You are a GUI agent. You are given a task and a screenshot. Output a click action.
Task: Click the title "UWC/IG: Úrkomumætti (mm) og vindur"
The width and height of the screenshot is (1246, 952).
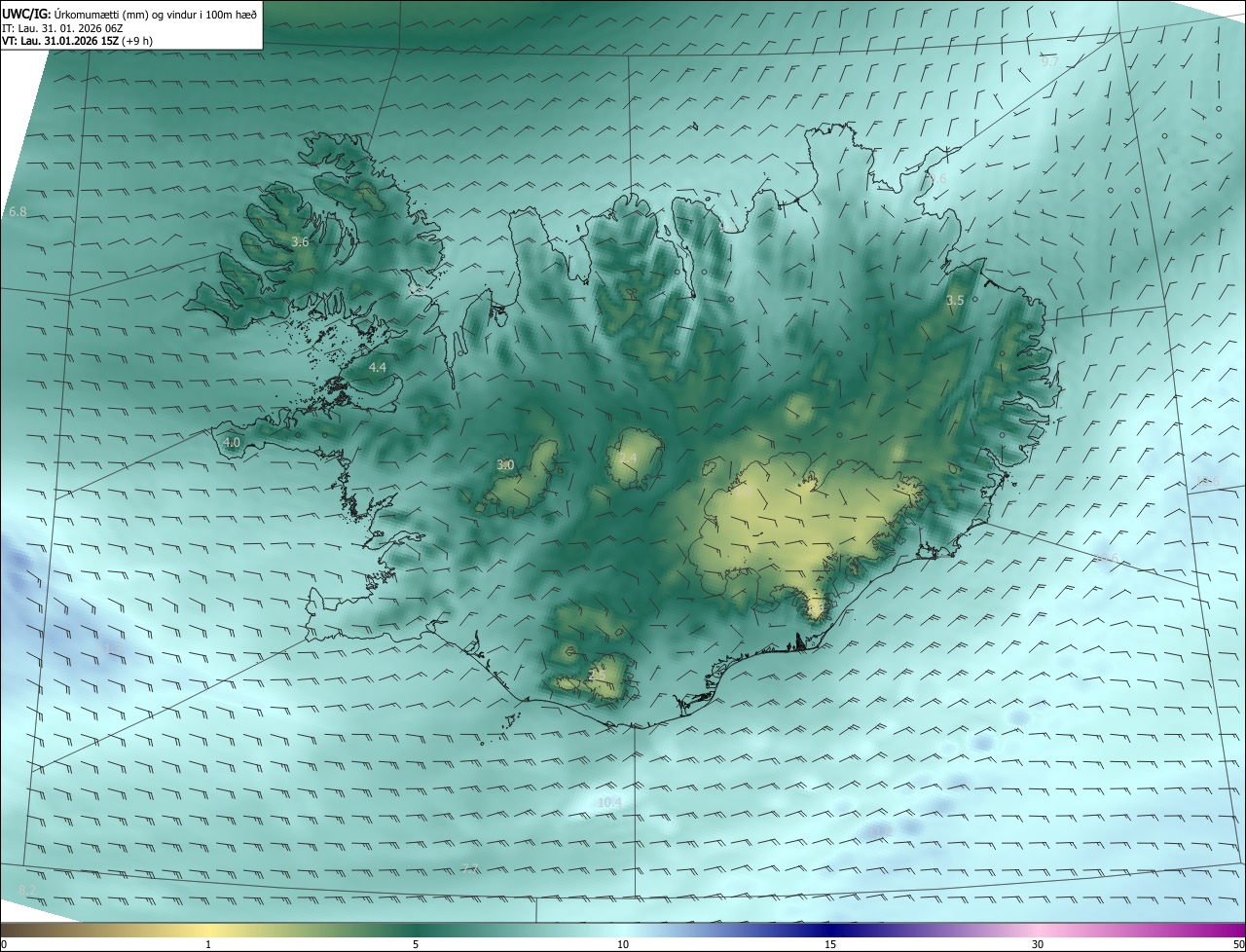[x=129, y=15]
